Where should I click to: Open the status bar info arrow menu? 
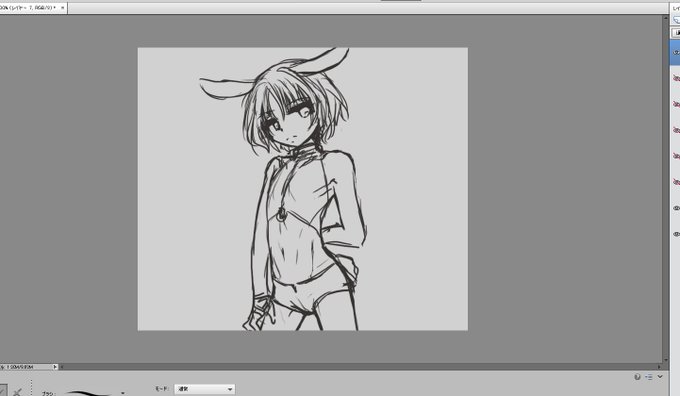click(55, 367)
